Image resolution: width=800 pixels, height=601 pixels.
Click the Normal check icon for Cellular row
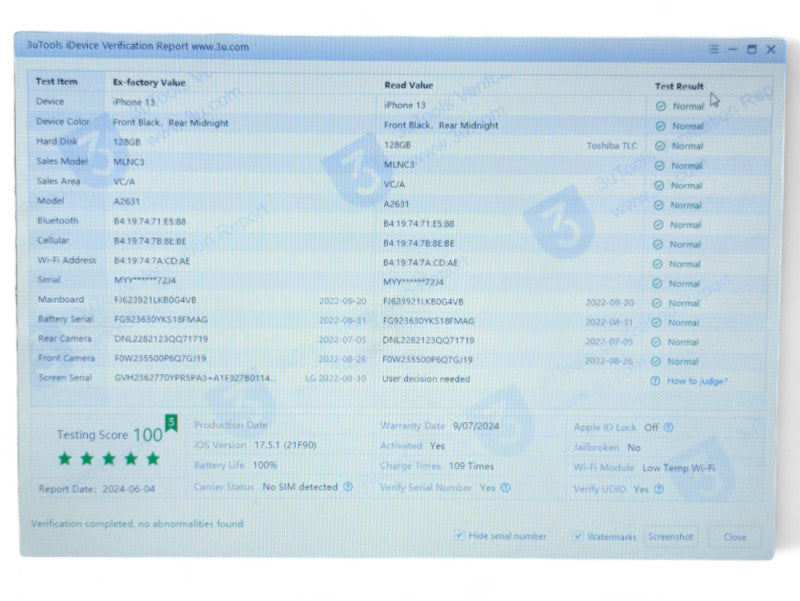pos(658,244)
